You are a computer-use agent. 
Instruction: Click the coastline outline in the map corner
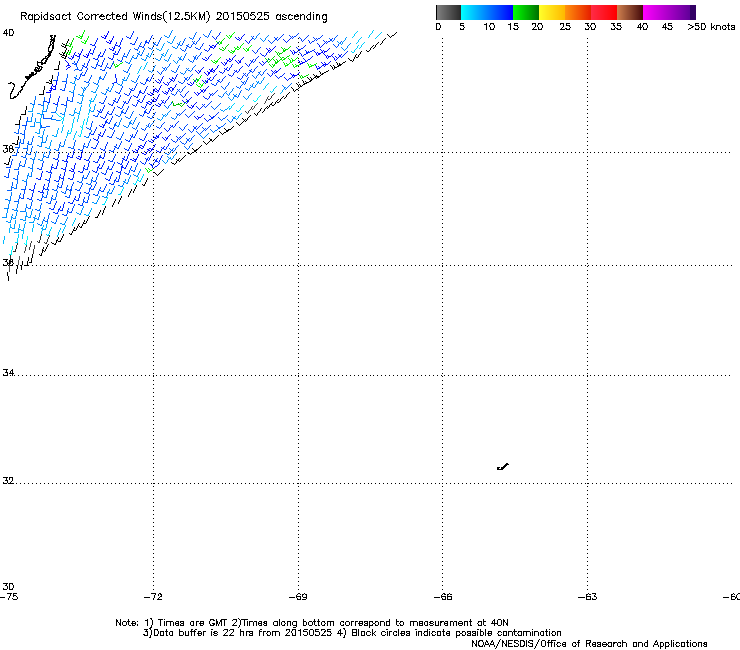[x=32, y=67]
